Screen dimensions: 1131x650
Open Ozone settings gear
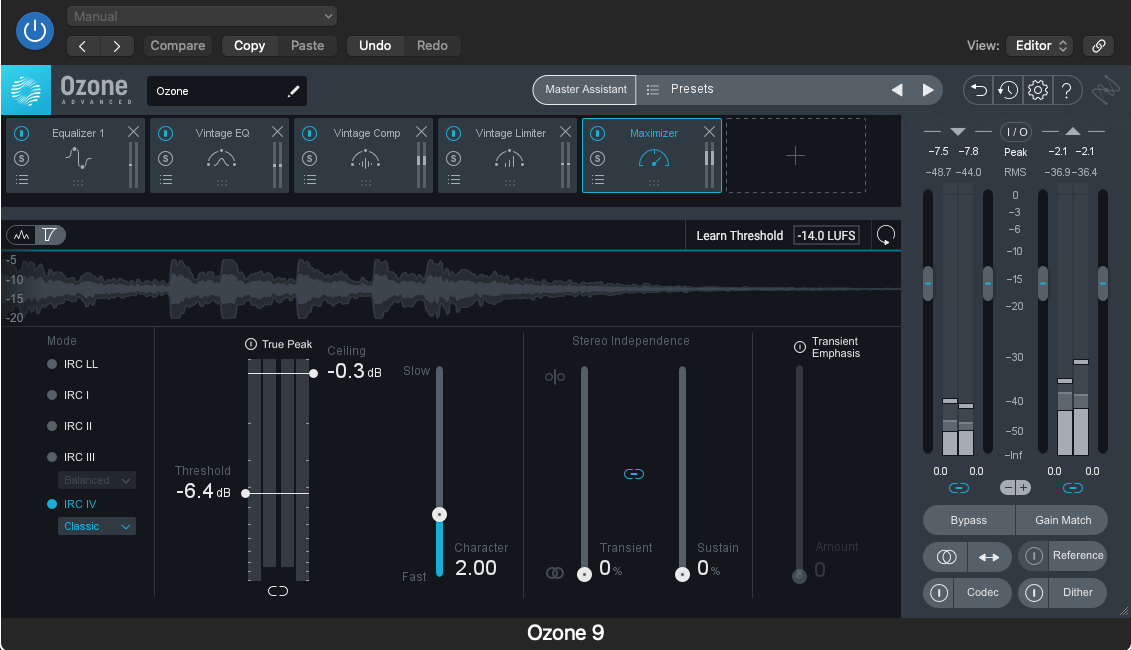tap(1037, 90)
